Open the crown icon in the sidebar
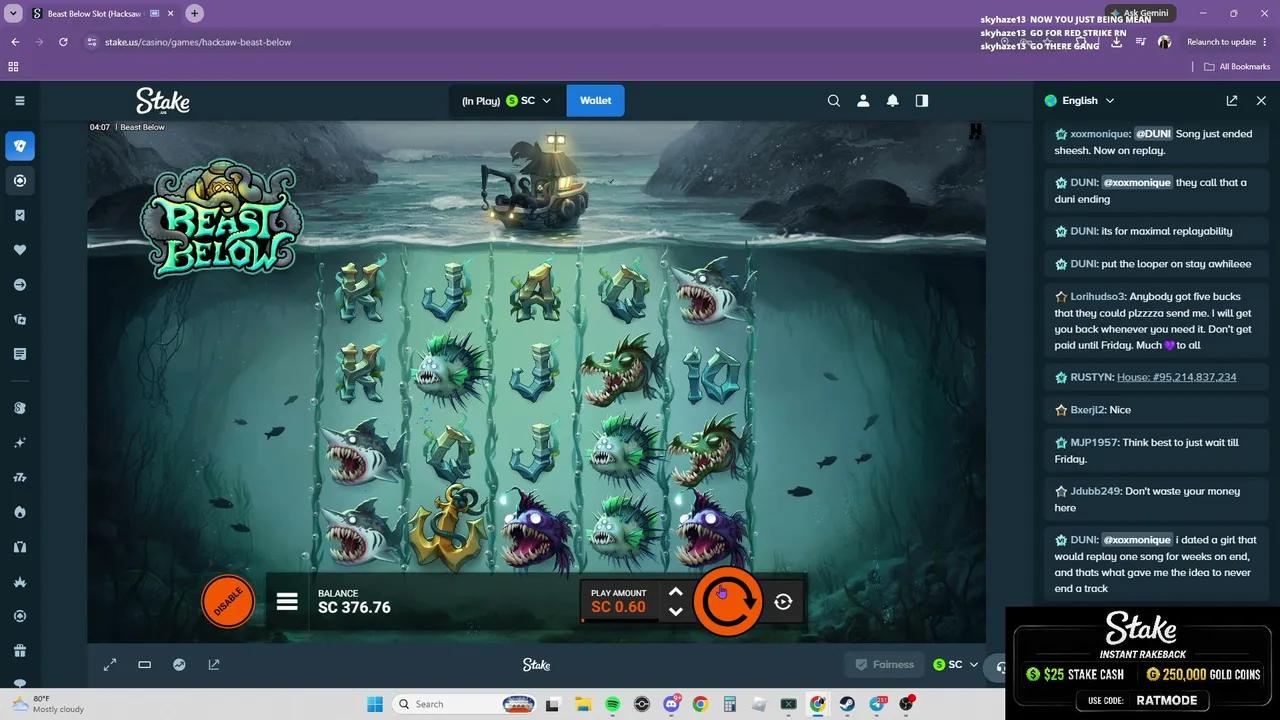Viewport: 1280px width, 720px height. [20, 582]
